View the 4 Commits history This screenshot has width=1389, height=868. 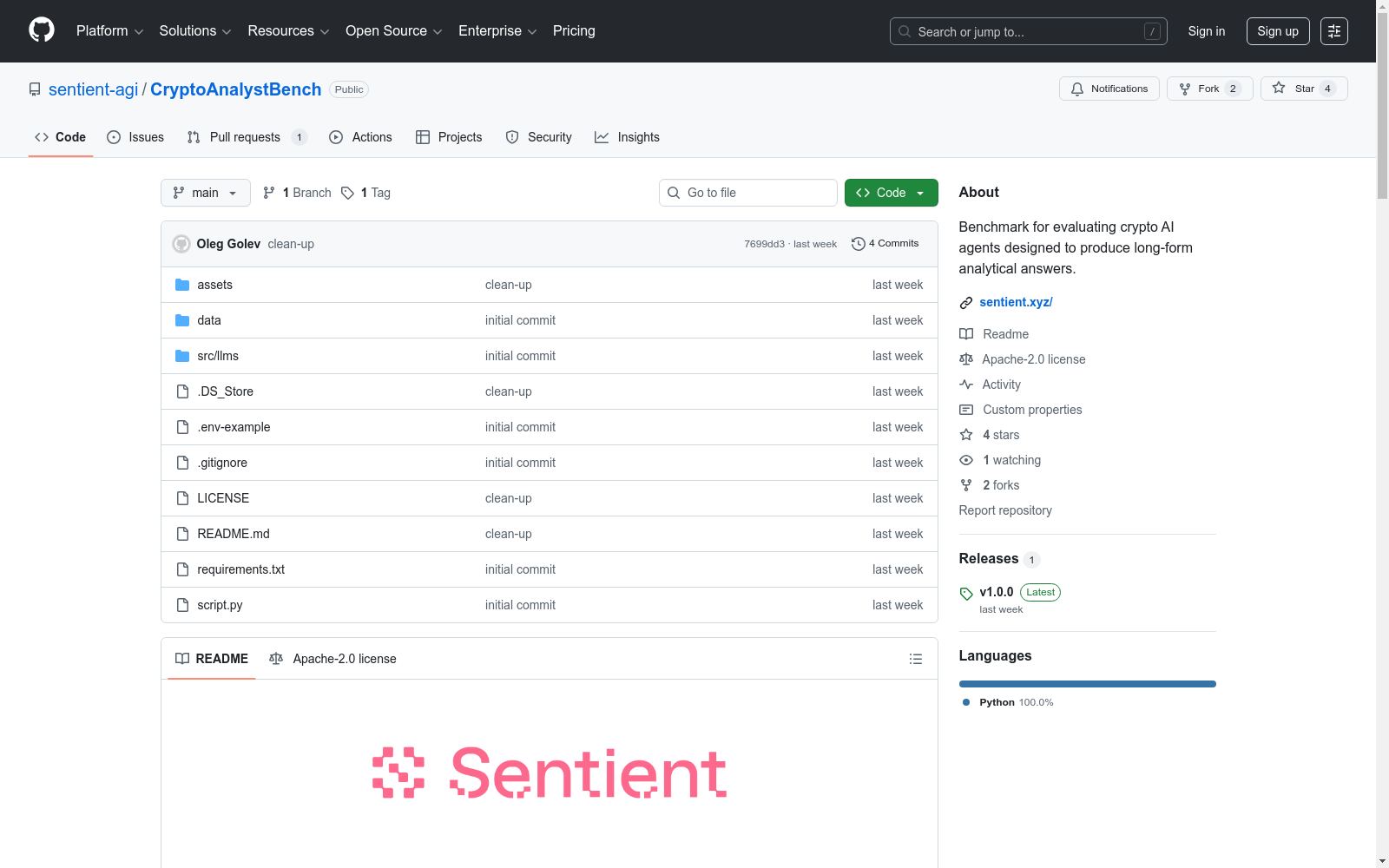885,244
